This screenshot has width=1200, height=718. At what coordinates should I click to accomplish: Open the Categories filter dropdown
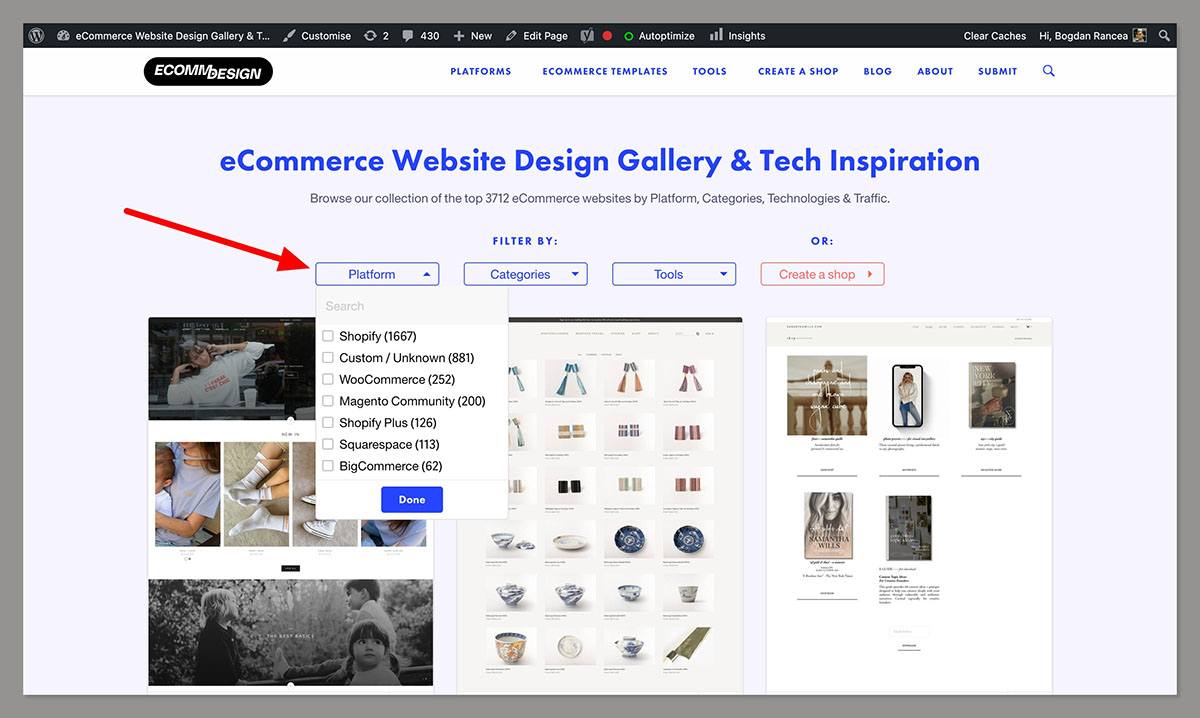click(525, 273)
